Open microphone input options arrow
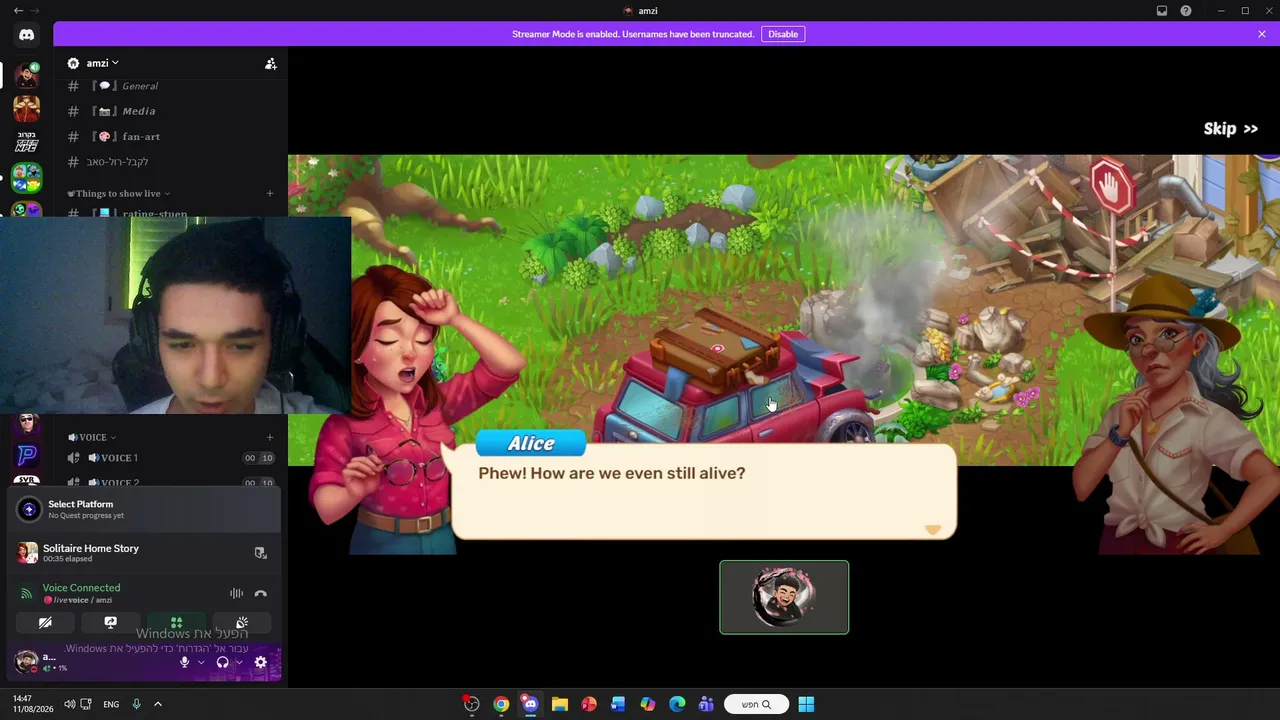The image size is (1280, 720). (200, 662)
